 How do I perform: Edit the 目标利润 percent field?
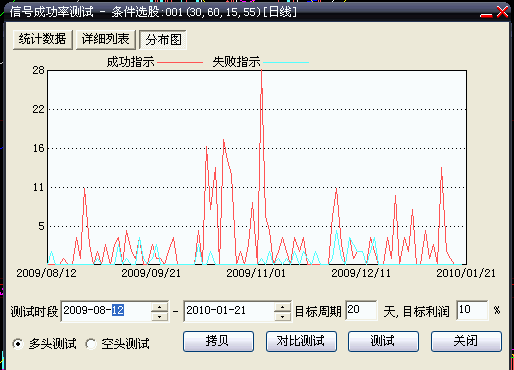[472, 310]
